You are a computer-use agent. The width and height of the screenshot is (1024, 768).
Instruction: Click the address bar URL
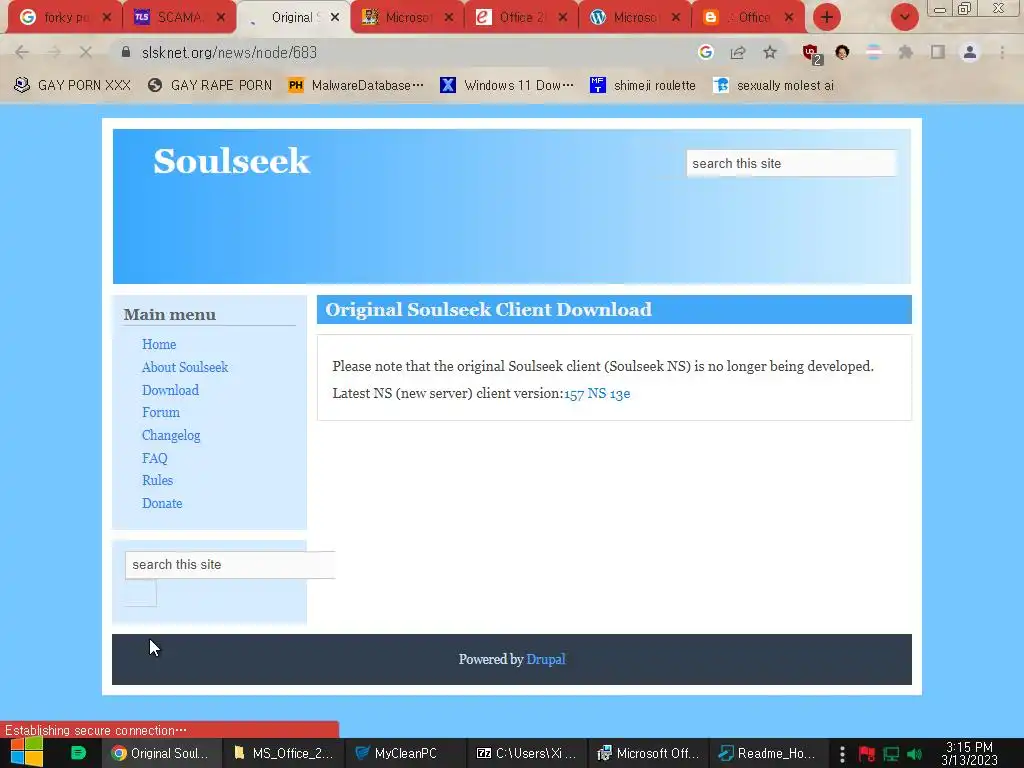click(x=229, y=52)
